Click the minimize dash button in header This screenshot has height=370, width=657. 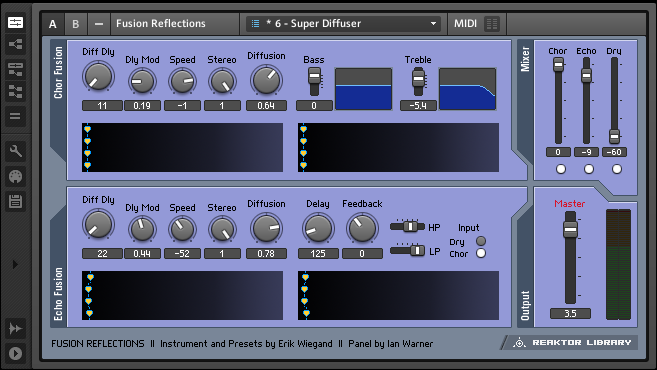click(x=99, y=24)
